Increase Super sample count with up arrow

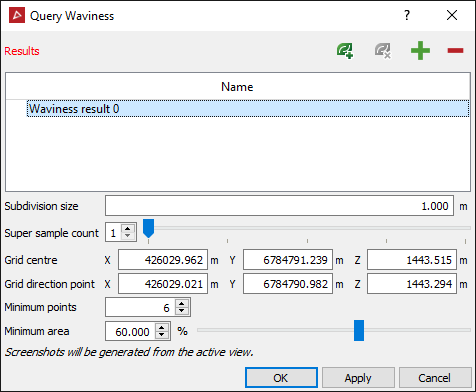pos(128,229)
